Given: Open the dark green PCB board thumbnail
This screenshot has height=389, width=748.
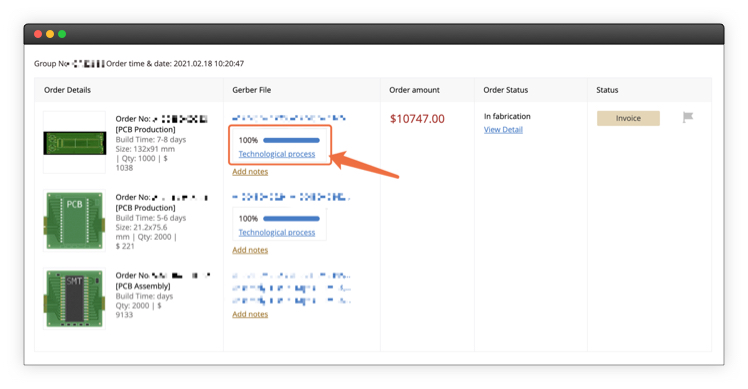Looking at the screenshot, I should pos(74,143).
